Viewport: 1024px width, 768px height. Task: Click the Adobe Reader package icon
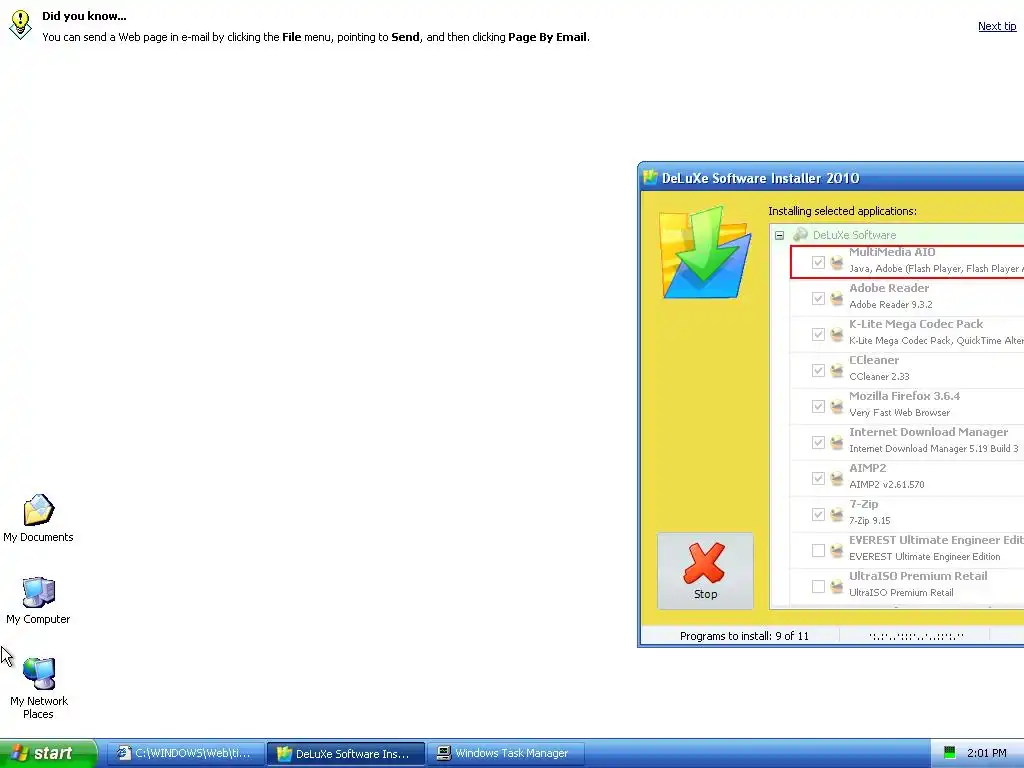coord(837,298)
